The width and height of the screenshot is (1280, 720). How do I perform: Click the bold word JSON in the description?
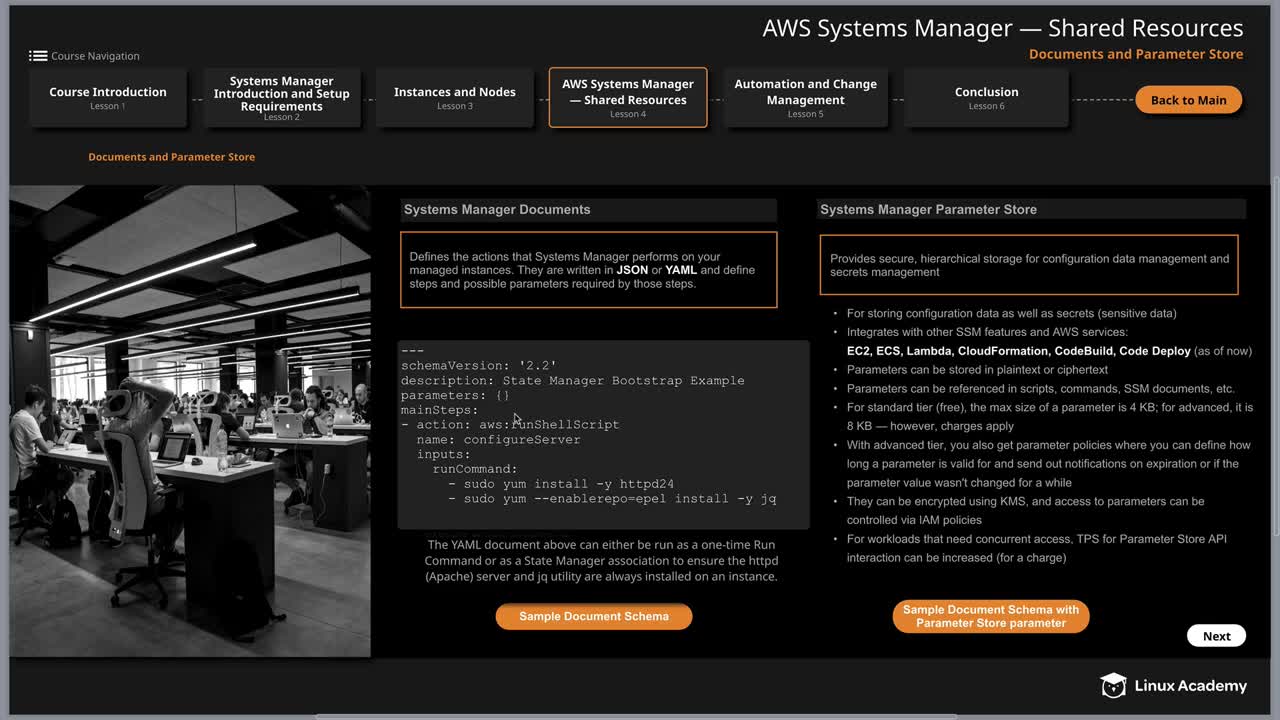[x=632, y=270]
